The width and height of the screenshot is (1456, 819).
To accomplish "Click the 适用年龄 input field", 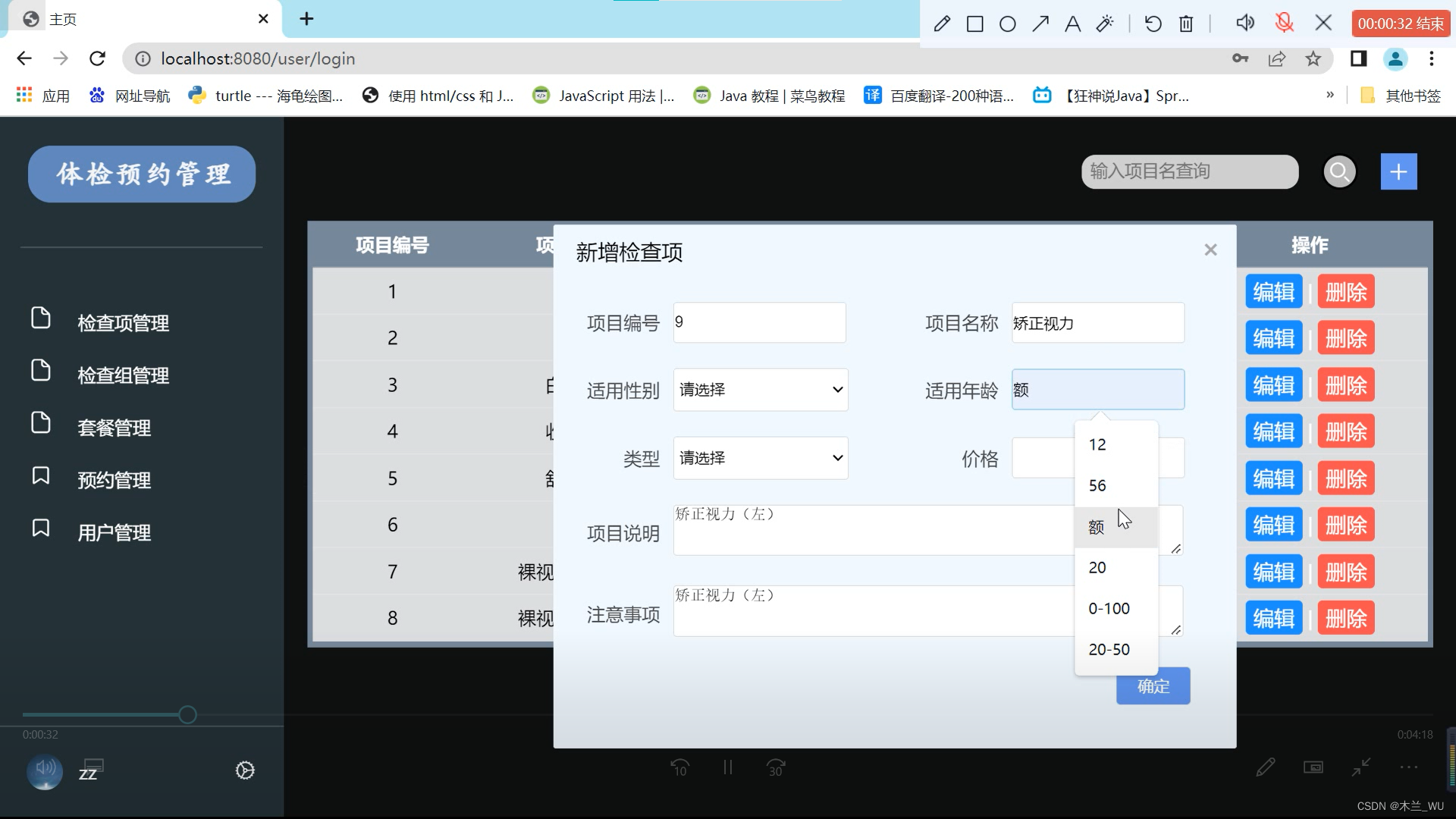I will coord(1097,390).
